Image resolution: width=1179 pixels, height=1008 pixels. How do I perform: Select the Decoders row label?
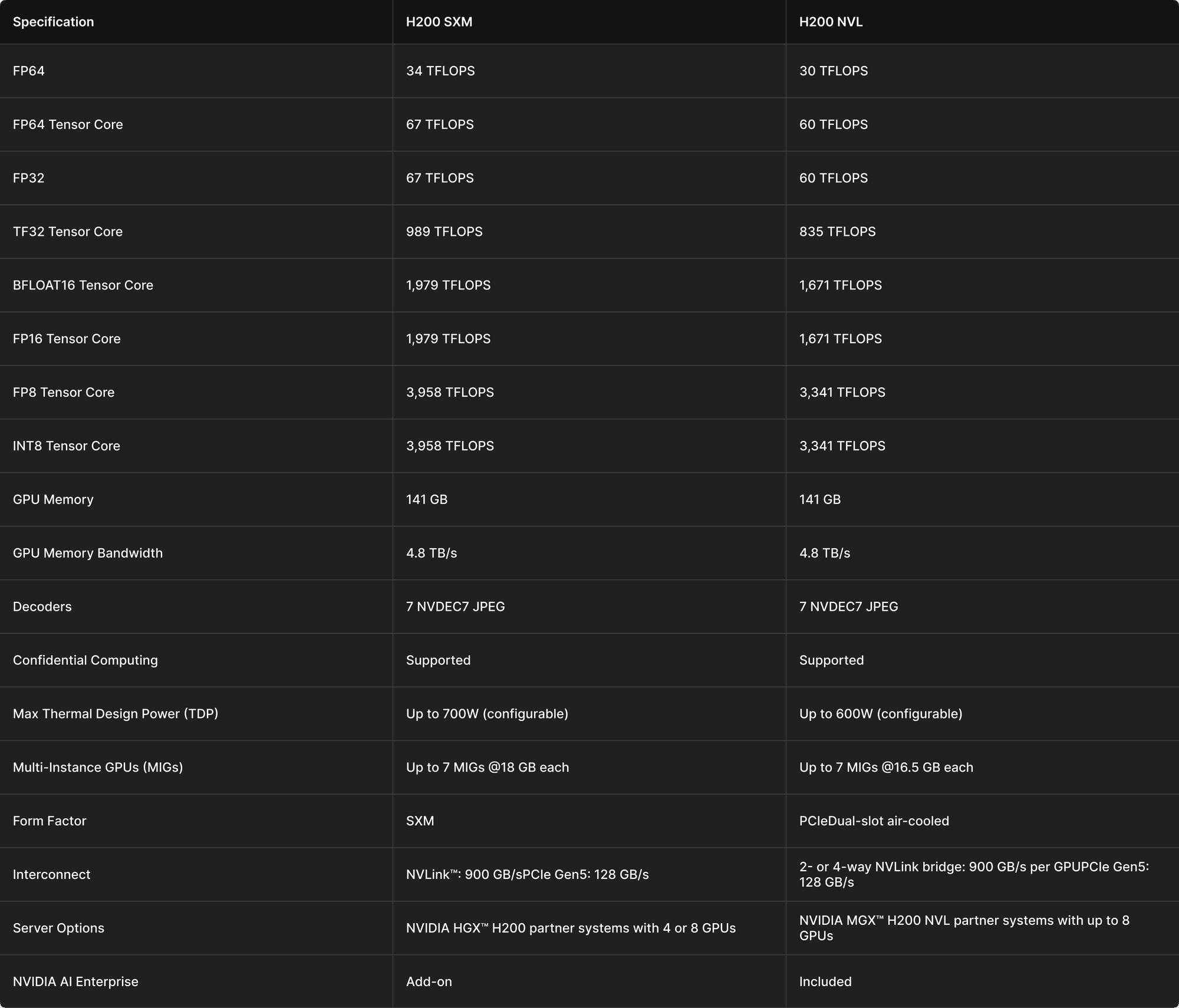[x=42, y=607]
